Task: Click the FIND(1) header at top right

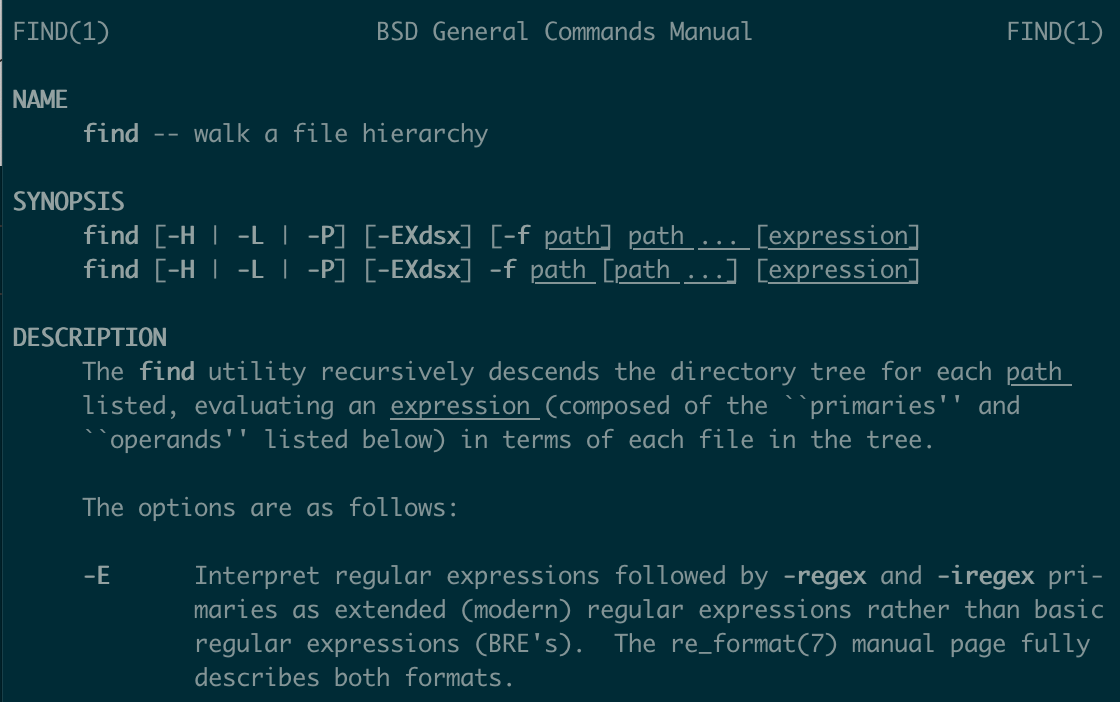Action: click(1055, 31)
